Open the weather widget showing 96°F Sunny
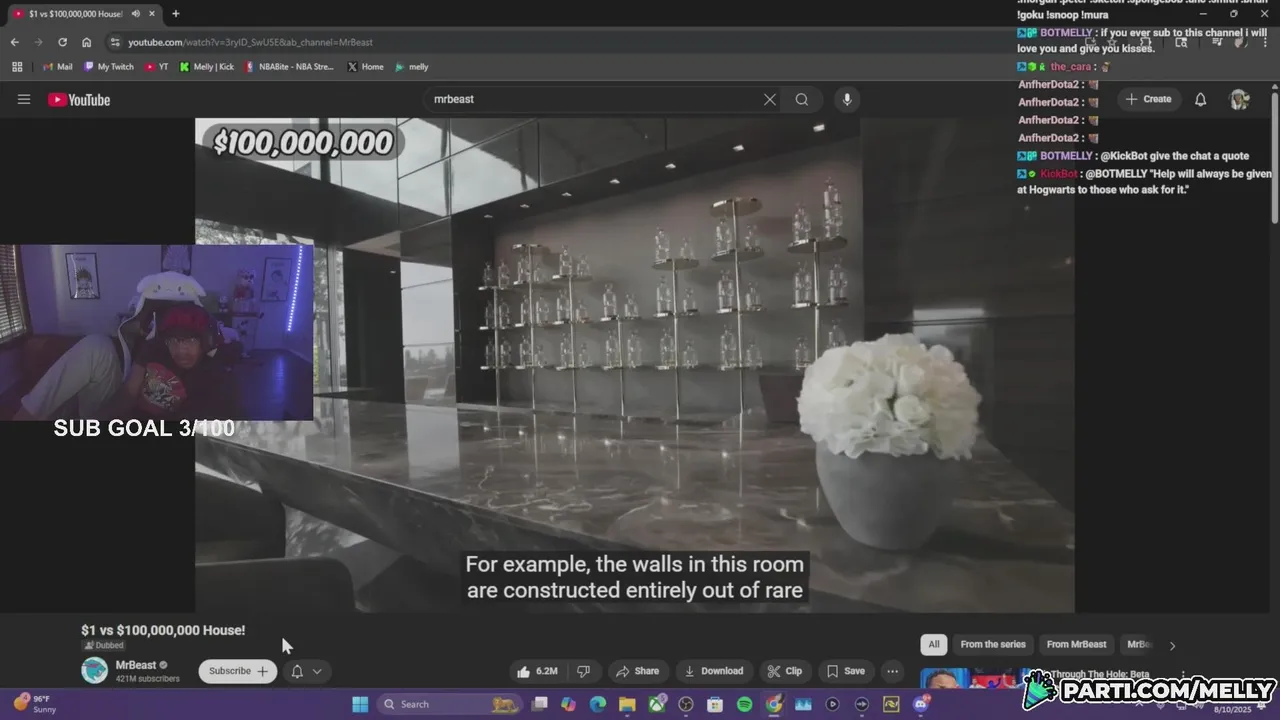 tap(35, 704)
